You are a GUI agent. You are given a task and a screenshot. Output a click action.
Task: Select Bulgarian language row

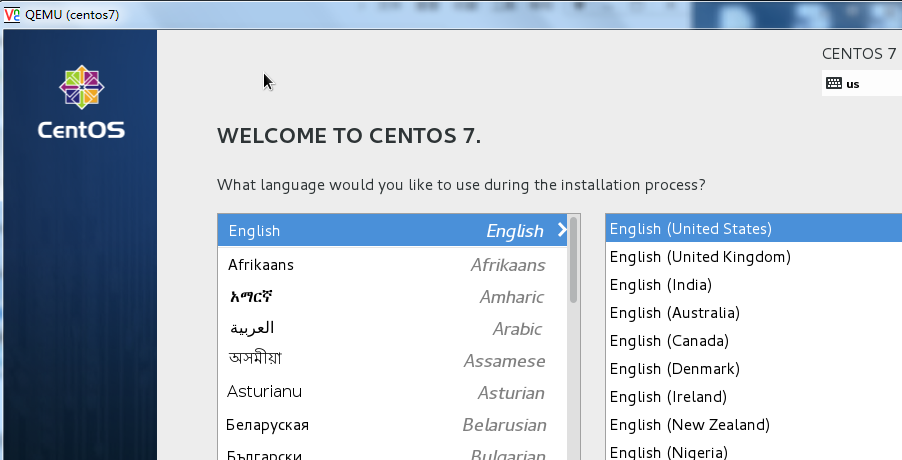(393, 453)
